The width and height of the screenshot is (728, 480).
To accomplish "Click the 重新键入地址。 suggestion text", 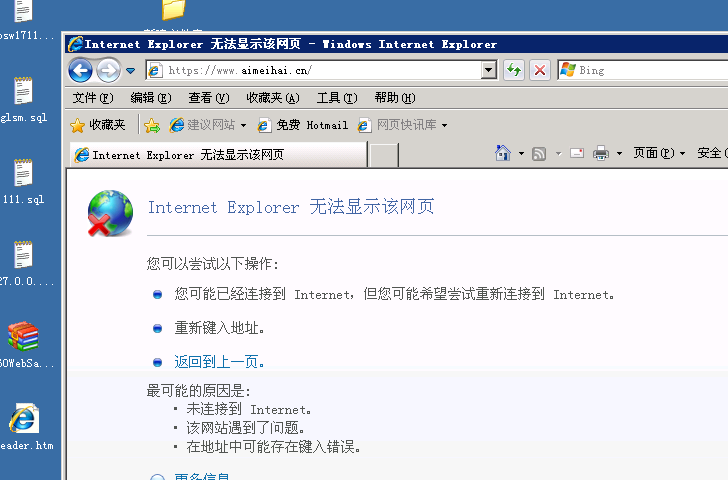I will (x=219, y=328).
